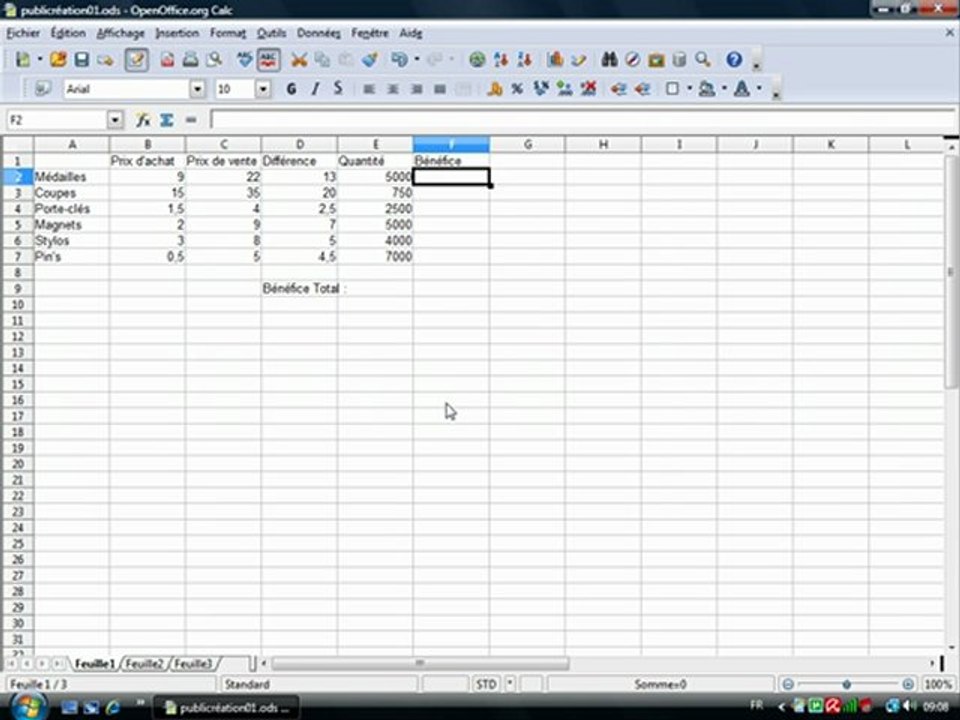
Task: Open Styles and Formatting icon
Action: coord(42,89)
